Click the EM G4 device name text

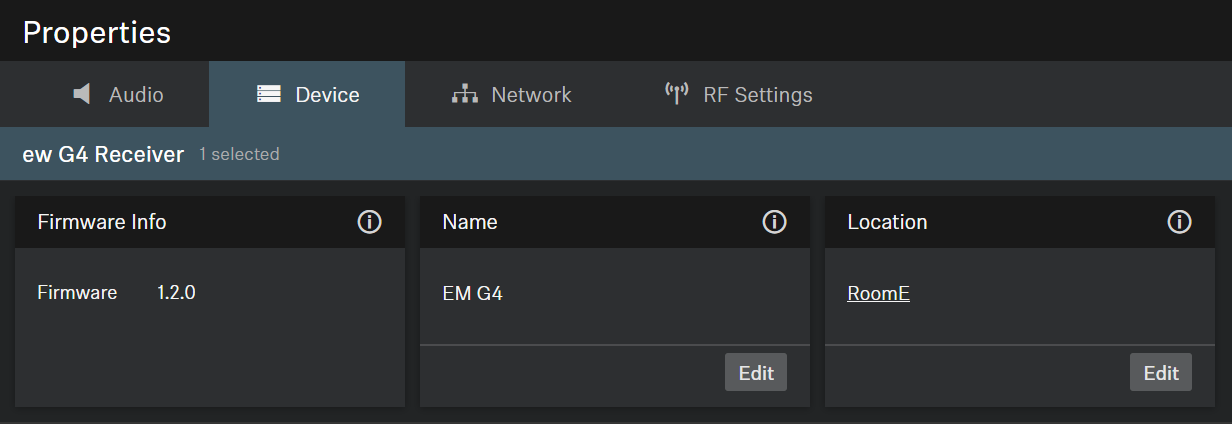click(472, 294)
